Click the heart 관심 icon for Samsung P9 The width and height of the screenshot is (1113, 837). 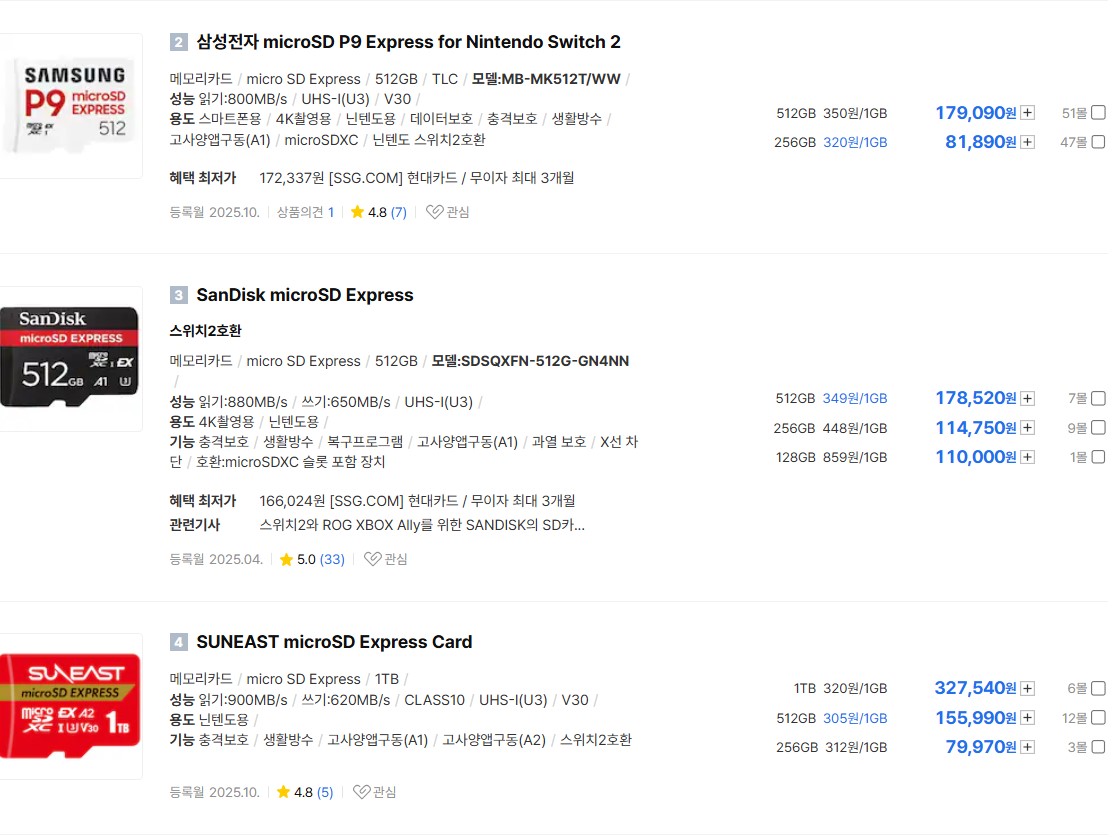(x=434, y=212)
